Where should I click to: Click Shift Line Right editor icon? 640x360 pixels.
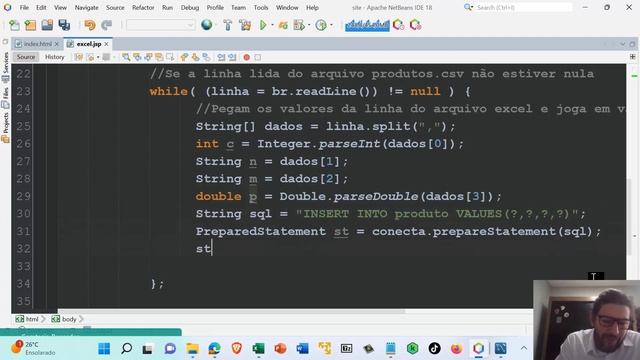tap(232, 57)
